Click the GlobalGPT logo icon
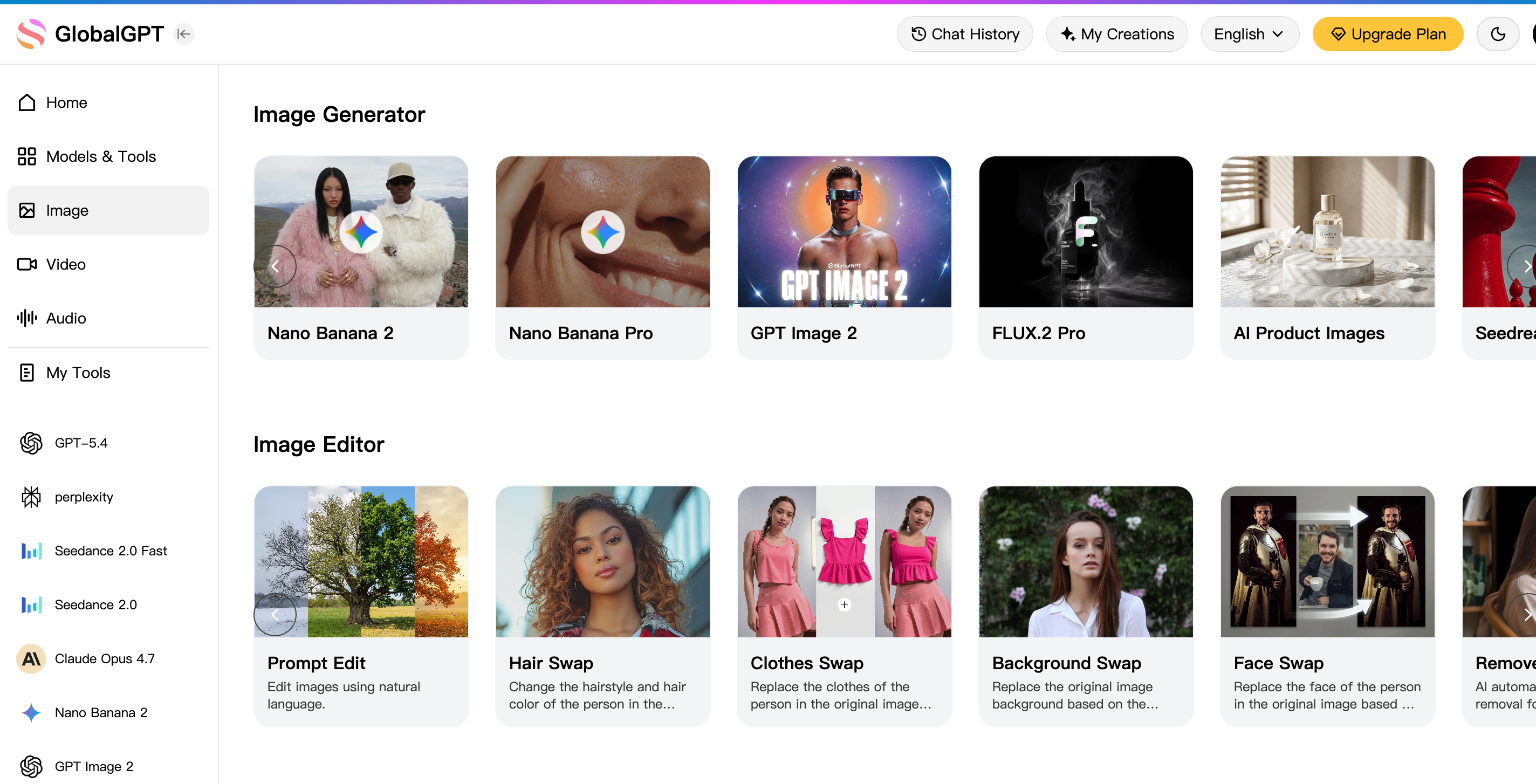Screen dimensions: 1536x784 click(31, 34)
